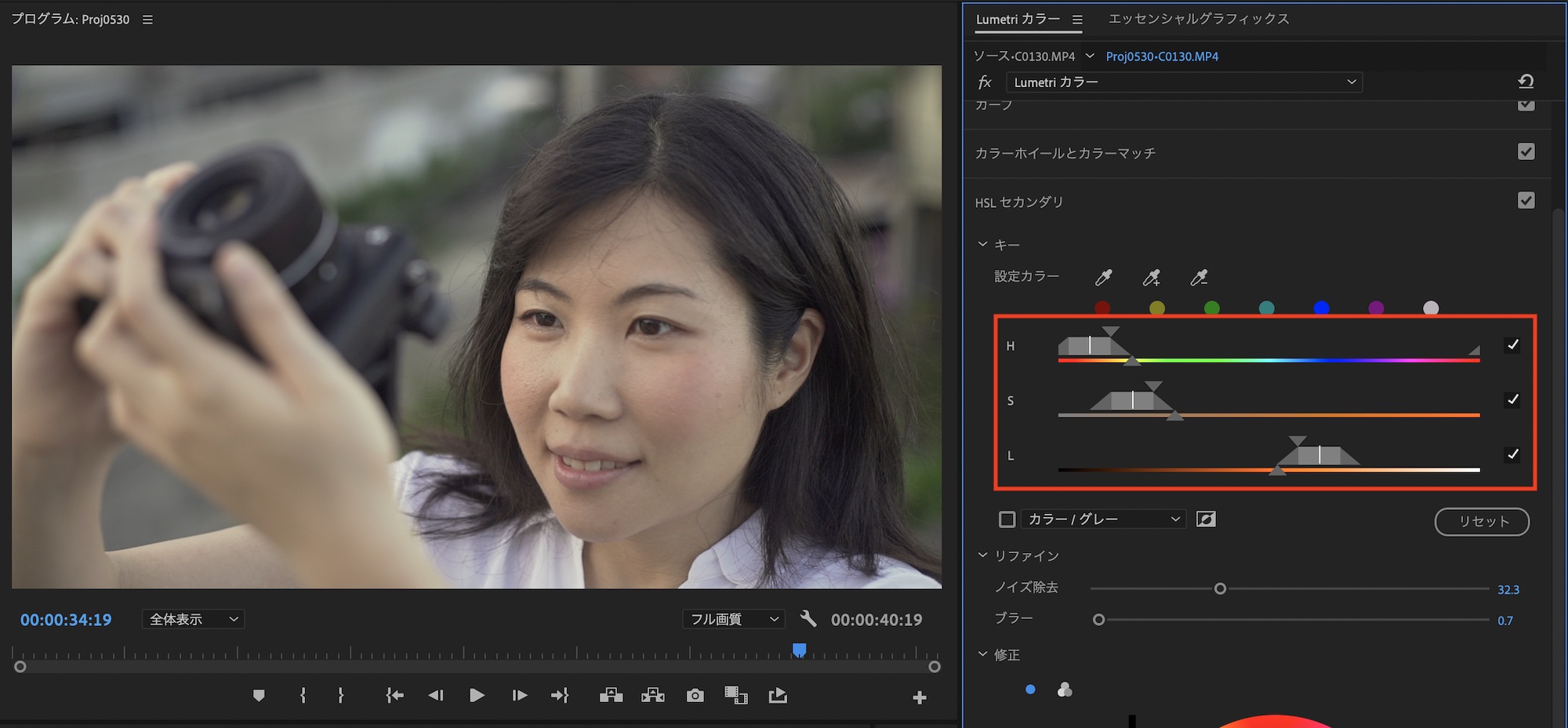Uncheck the H hue range checkbox
The width and height of the screenshot is (1568, 728).
1512,345
